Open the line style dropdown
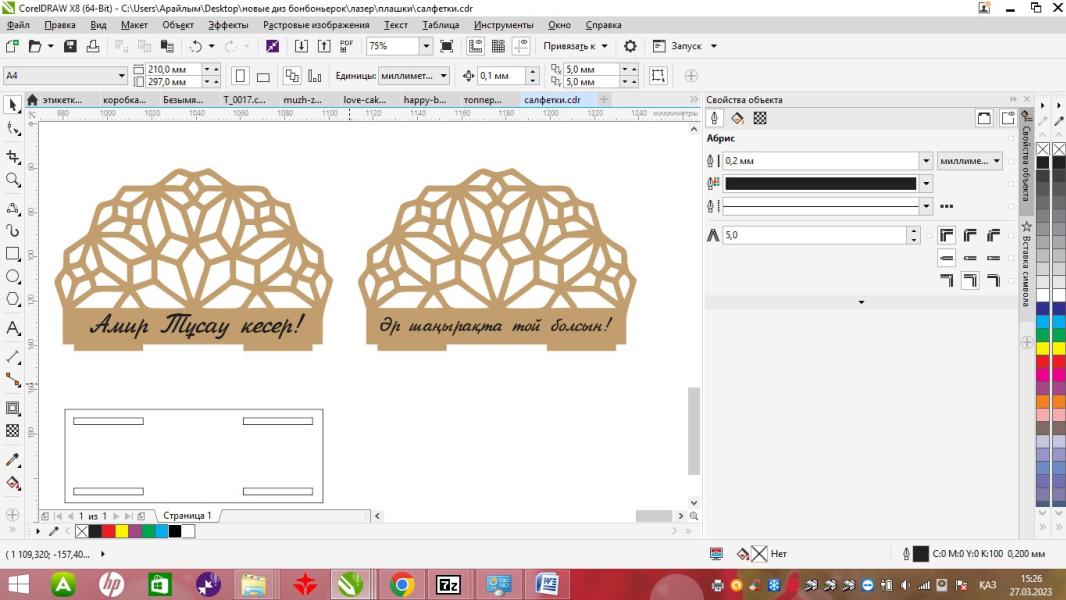 [x=926, y=206]
